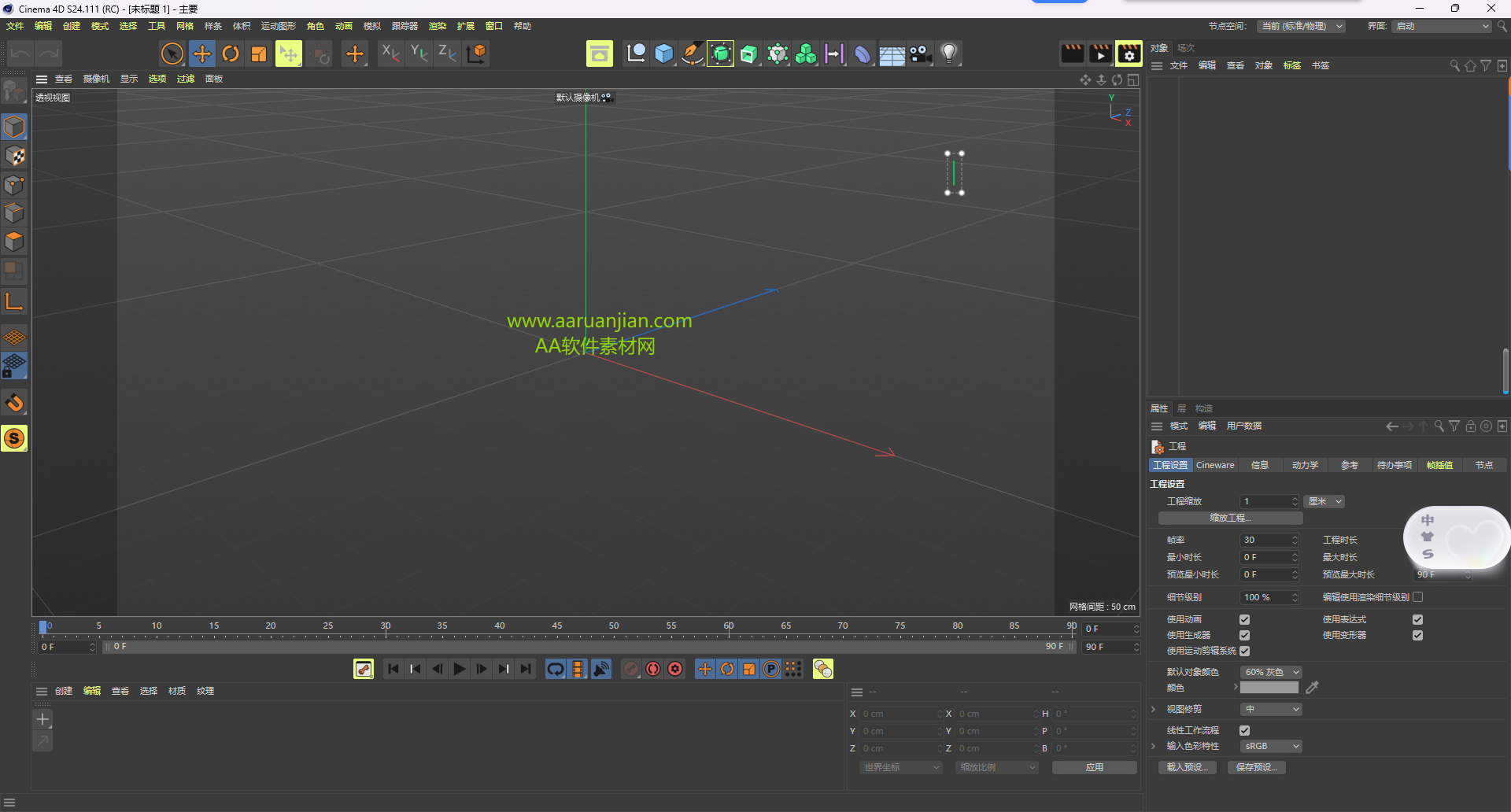Image resolution: width=1511 pixels, height=812 pixels.
Task: Open the 厘米 unit dropdown
Action: [x=1324, y=501]
